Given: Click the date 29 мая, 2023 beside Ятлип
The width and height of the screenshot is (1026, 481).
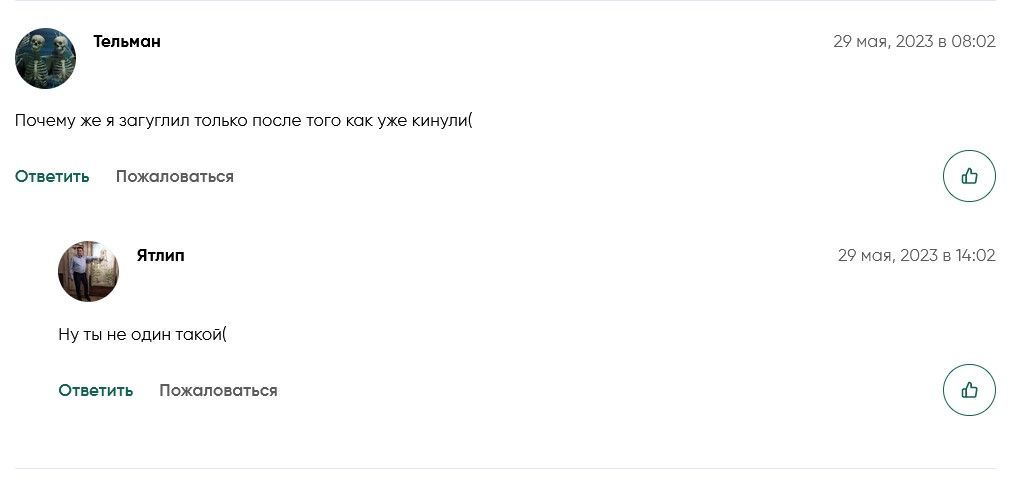Looking at the screenshot, I should [x=888, y=255].
